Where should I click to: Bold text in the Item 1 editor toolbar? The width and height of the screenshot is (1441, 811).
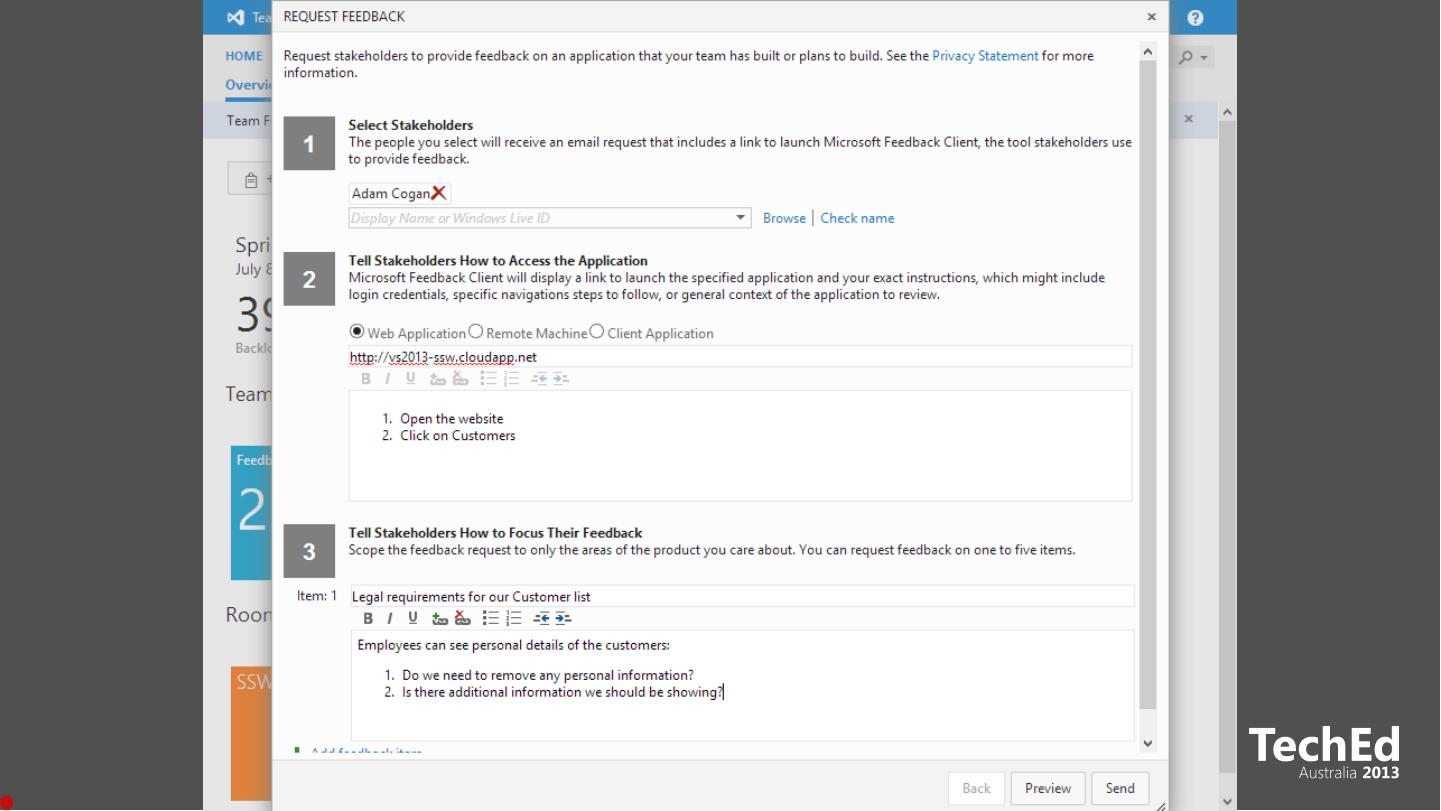[368, 619]
